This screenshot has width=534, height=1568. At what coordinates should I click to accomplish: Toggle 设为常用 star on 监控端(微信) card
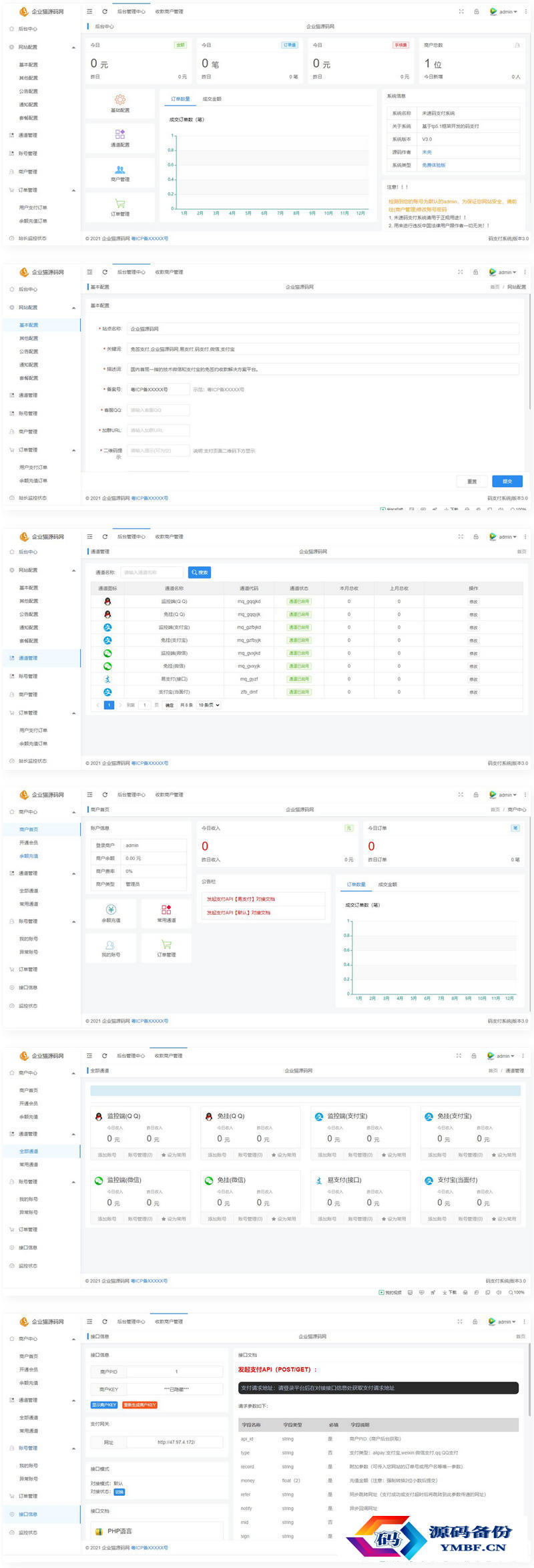[164, 1219]
